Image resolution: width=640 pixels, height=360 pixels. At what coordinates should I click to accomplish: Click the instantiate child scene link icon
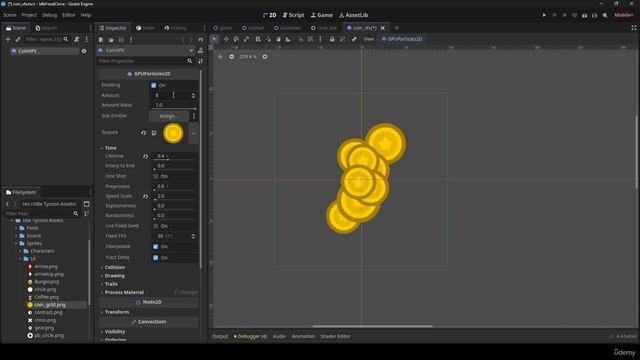click(x=18, y=39)
